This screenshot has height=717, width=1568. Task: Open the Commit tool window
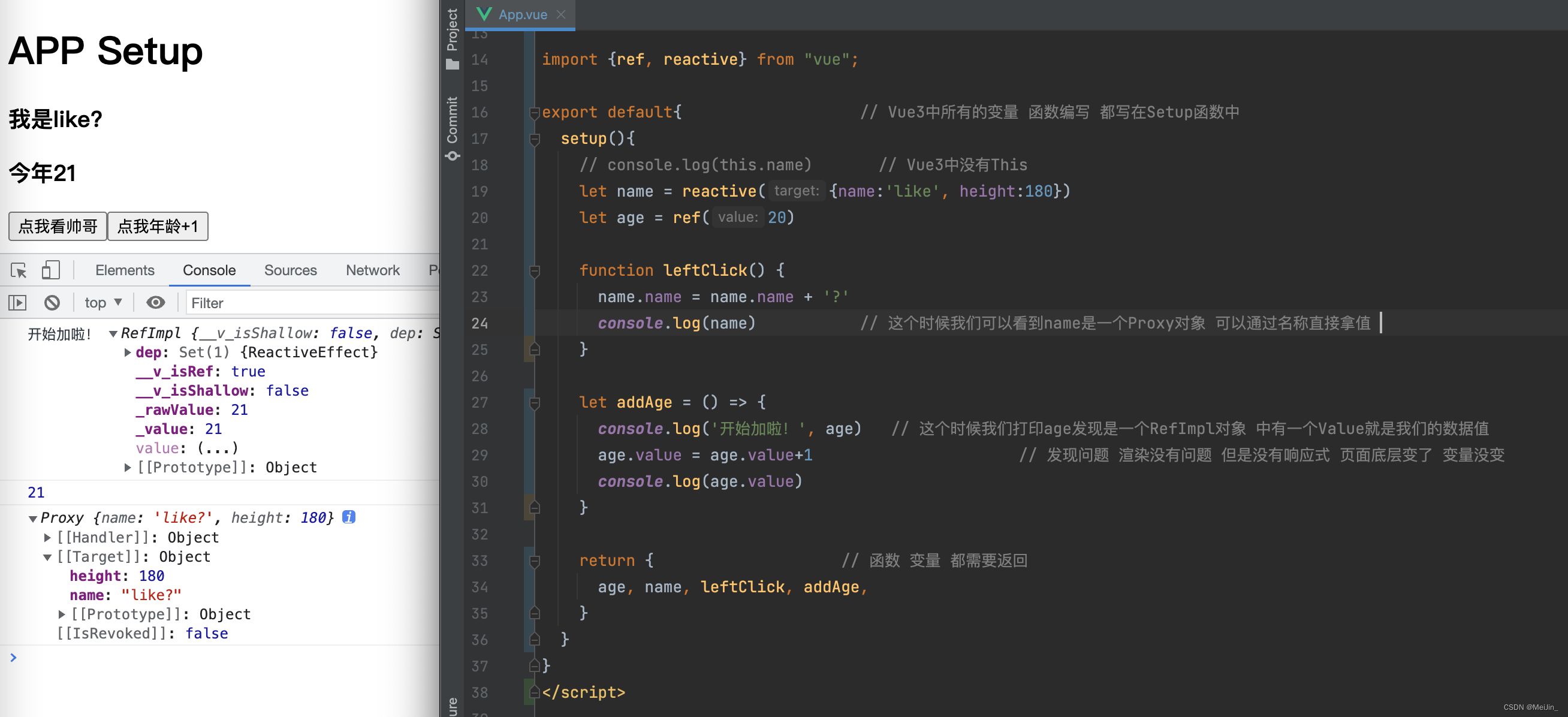coord(453,128)
